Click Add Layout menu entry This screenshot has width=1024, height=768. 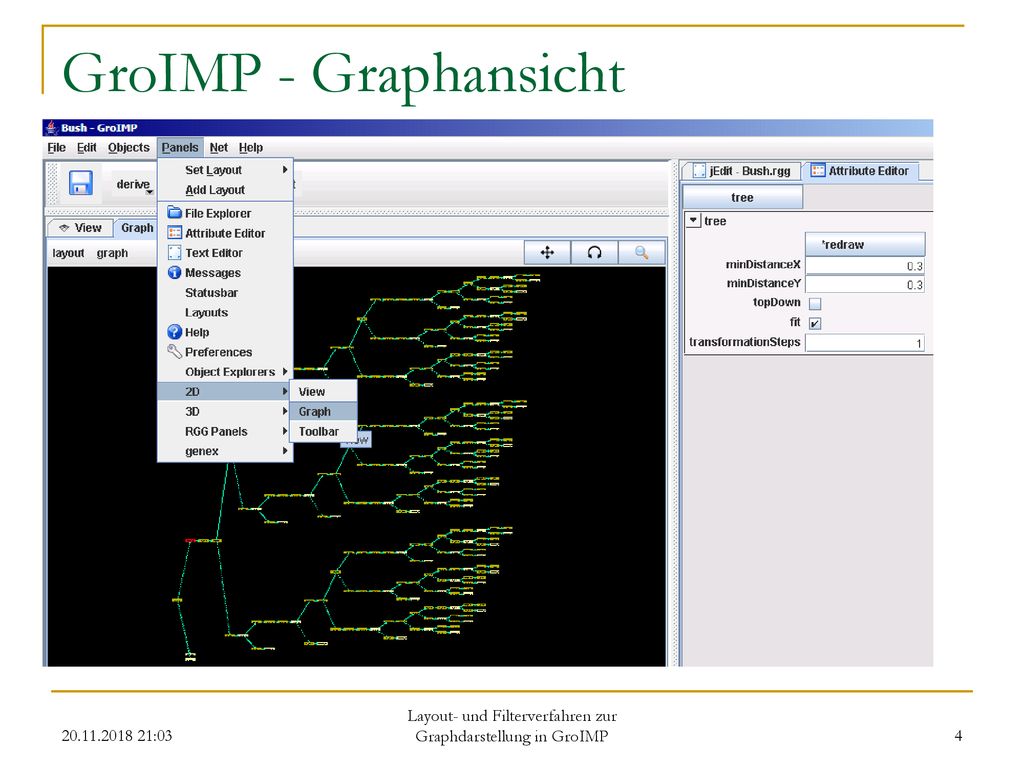tap(225, 190)
